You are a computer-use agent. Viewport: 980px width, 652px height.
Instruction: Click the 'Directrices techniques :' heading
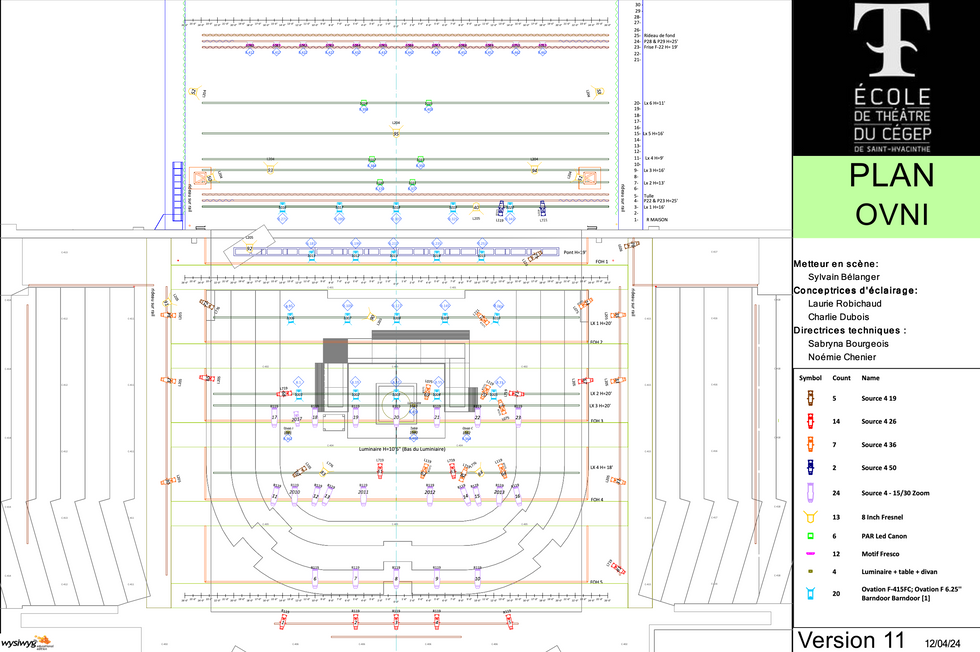click(850, 330)
